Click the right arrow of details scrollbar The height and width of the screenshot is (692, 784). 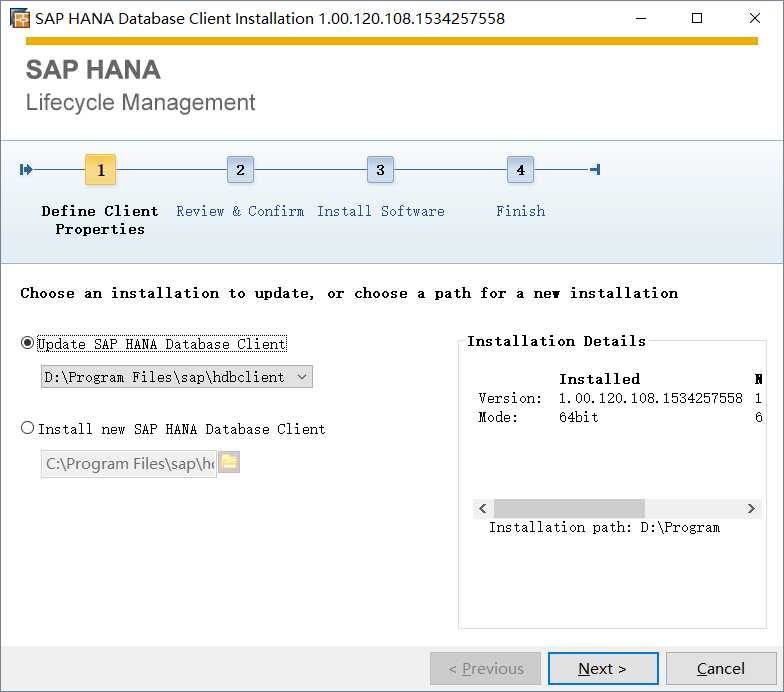[x=751, y=508]
